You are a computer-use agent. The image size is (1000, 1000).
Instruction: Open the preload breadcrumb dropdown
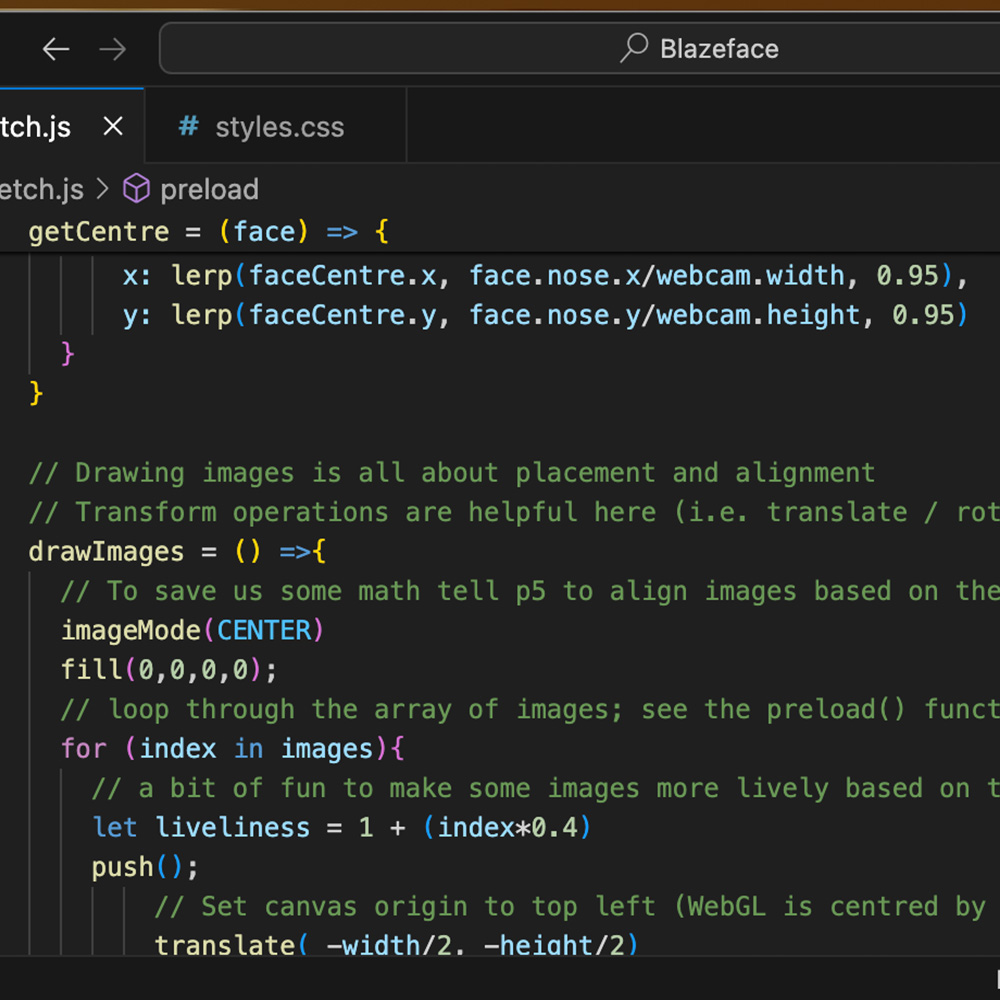pos(209,189)
